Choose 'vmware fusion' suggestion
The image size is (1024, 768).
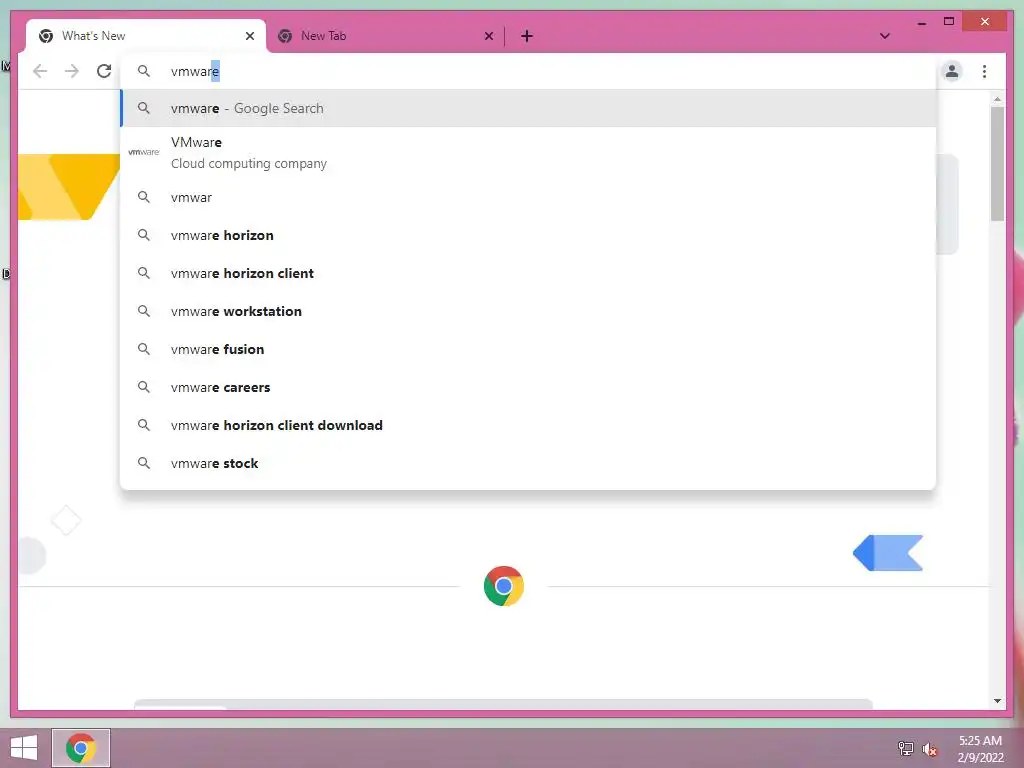pos(528,349)
